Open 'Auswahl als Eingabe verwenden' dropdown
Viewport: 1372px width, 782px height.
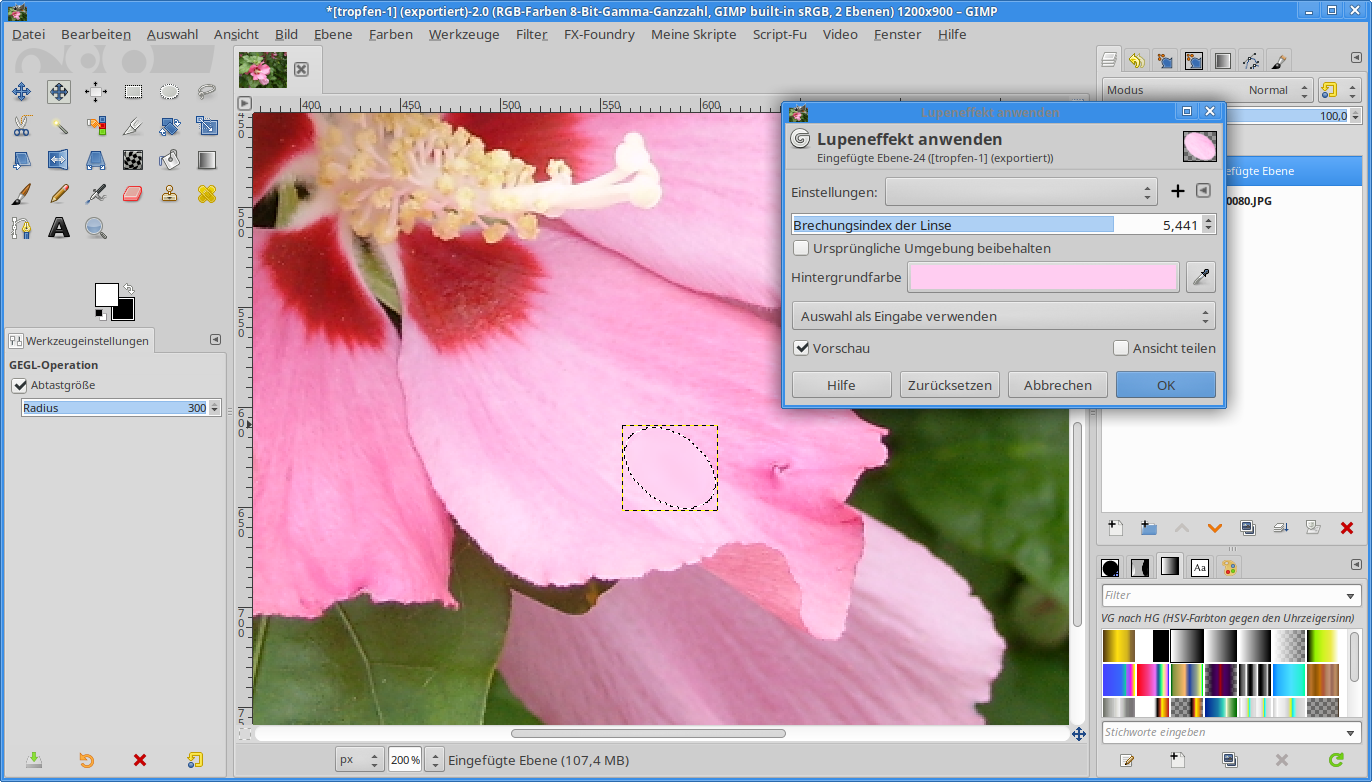point(1003,316)
